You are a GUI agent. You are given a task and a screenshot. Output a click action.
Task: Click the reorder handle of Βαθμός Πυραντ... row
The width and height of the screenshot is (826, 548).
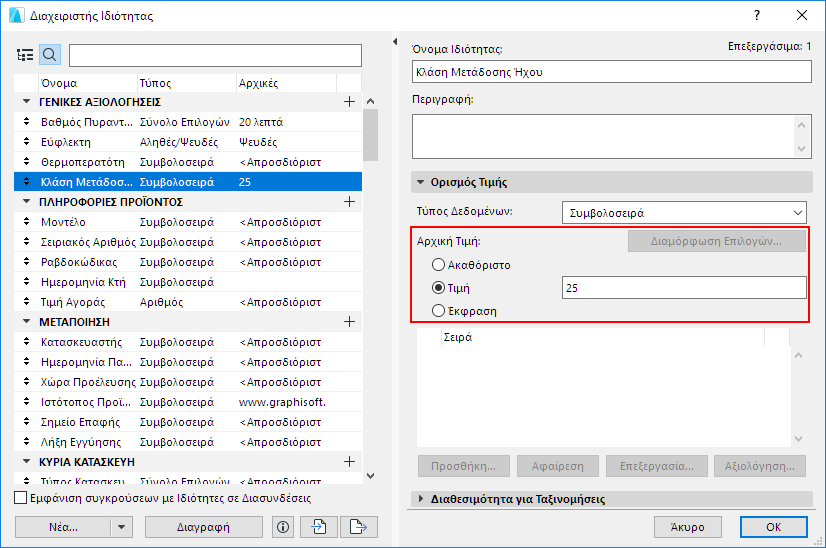[x=26, y=122]
